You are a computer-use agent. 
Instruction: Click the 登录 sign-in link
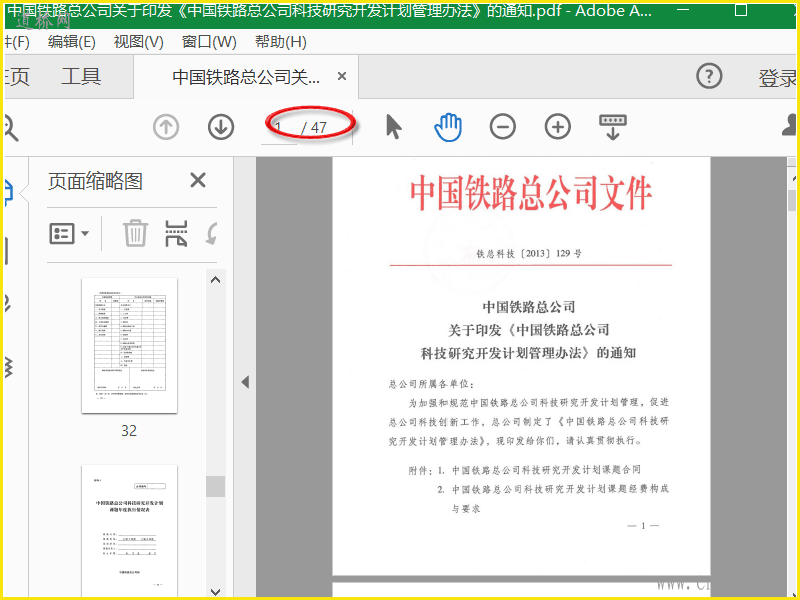778,78
